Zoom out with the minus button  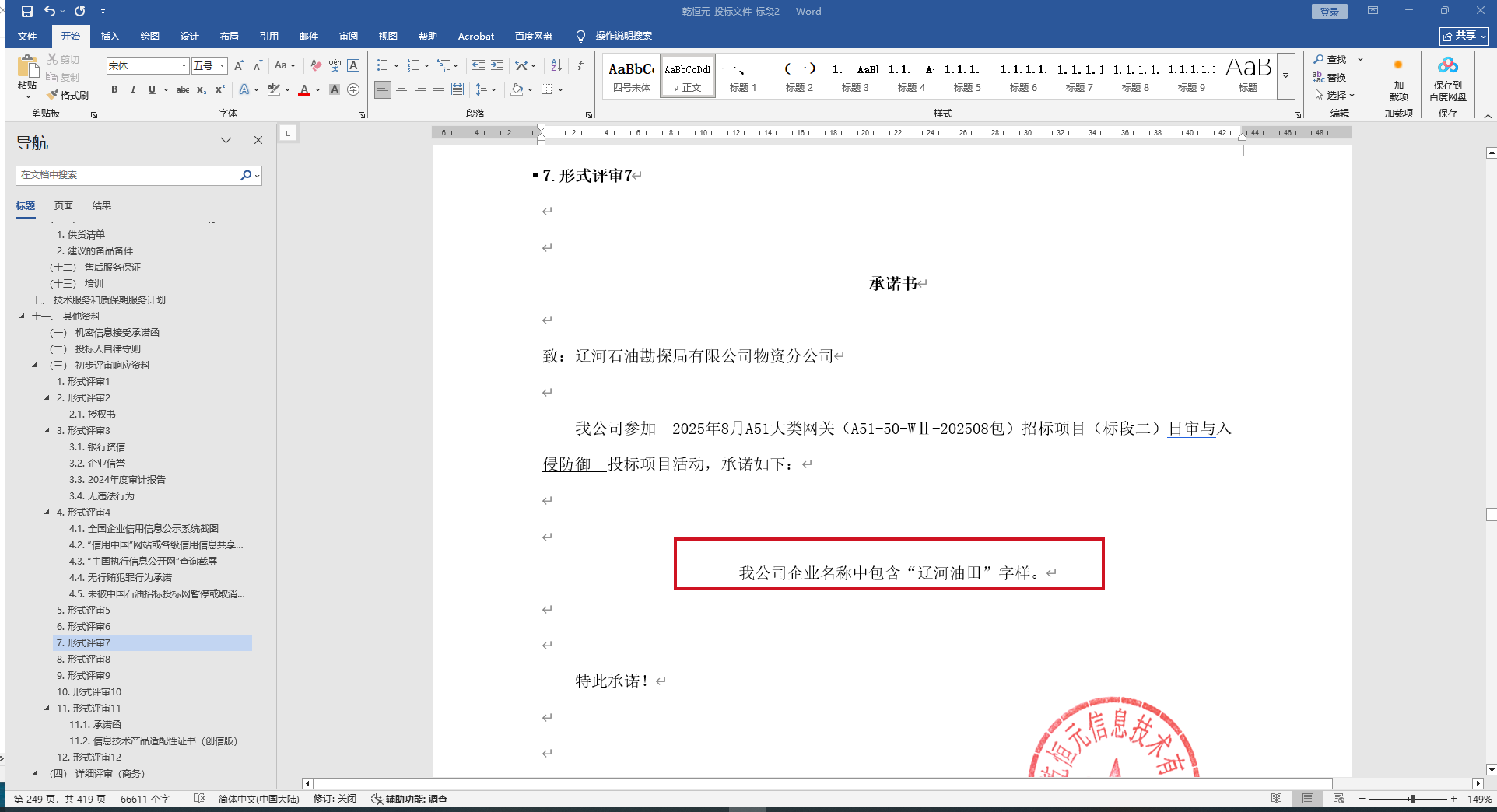click(x=1362, y=799)
